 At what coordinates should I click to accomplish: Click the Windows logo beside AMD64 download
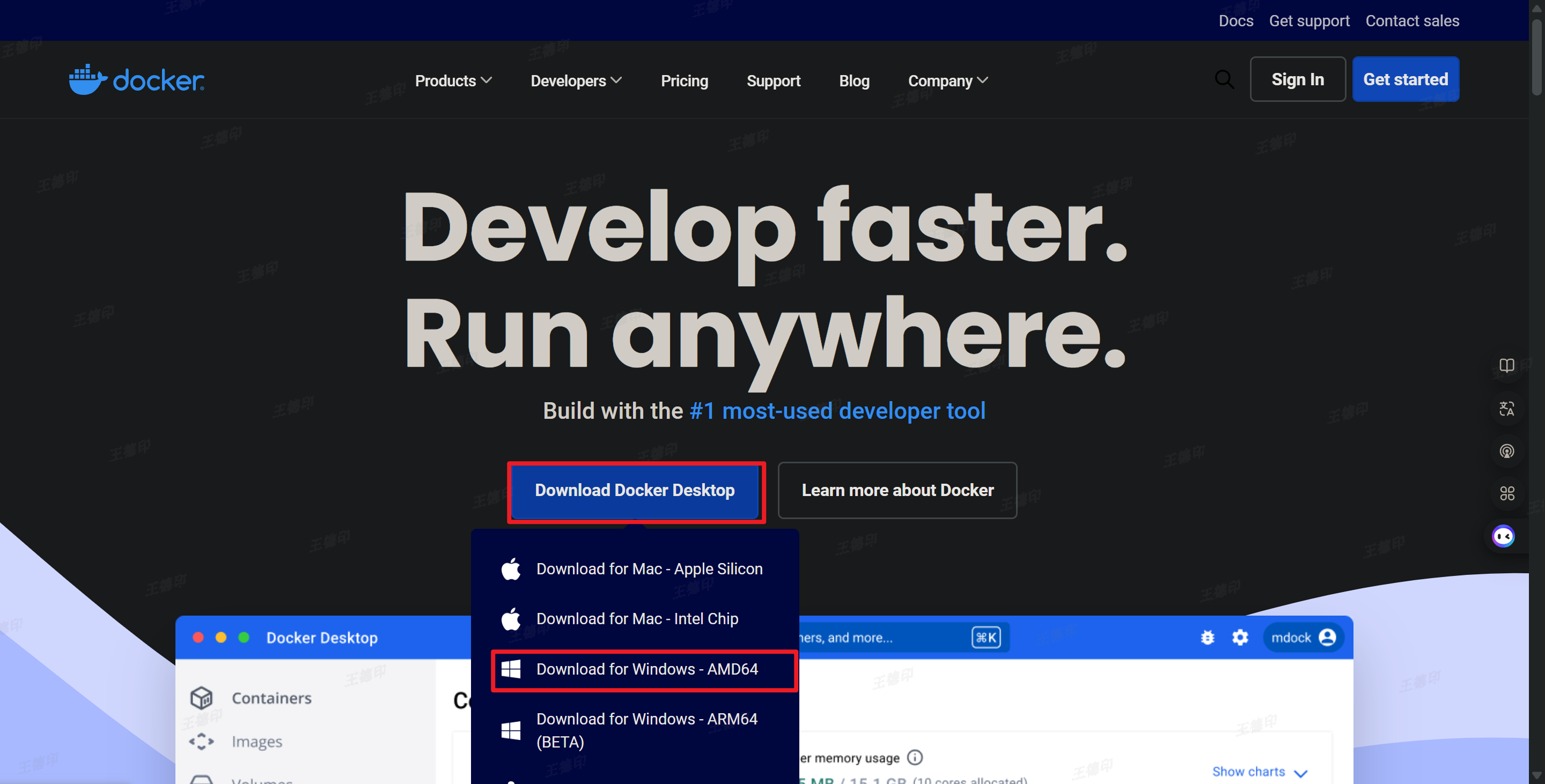510,669
